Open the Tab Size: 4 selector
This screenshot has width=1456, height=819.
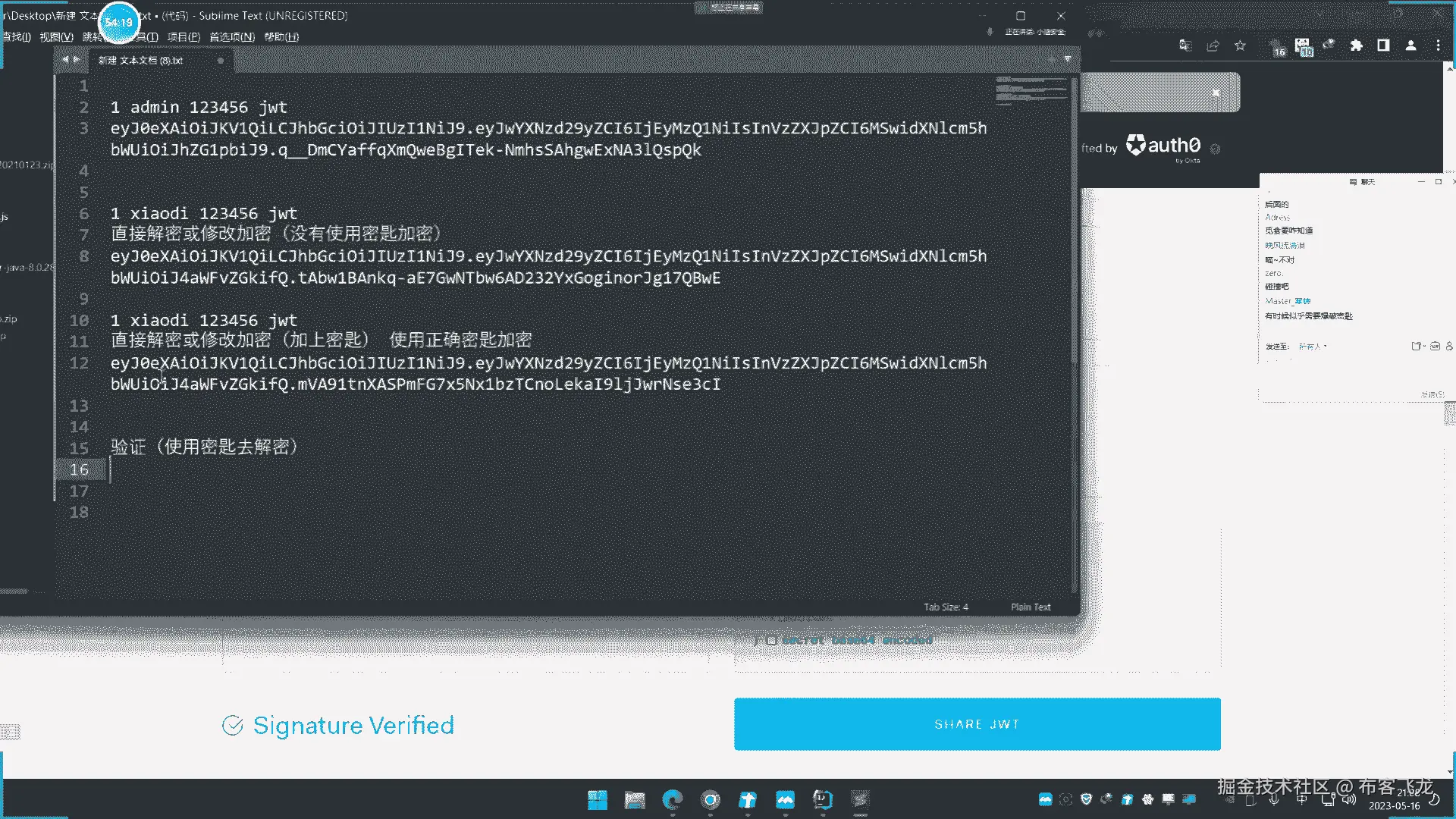(x=945, y=607)
